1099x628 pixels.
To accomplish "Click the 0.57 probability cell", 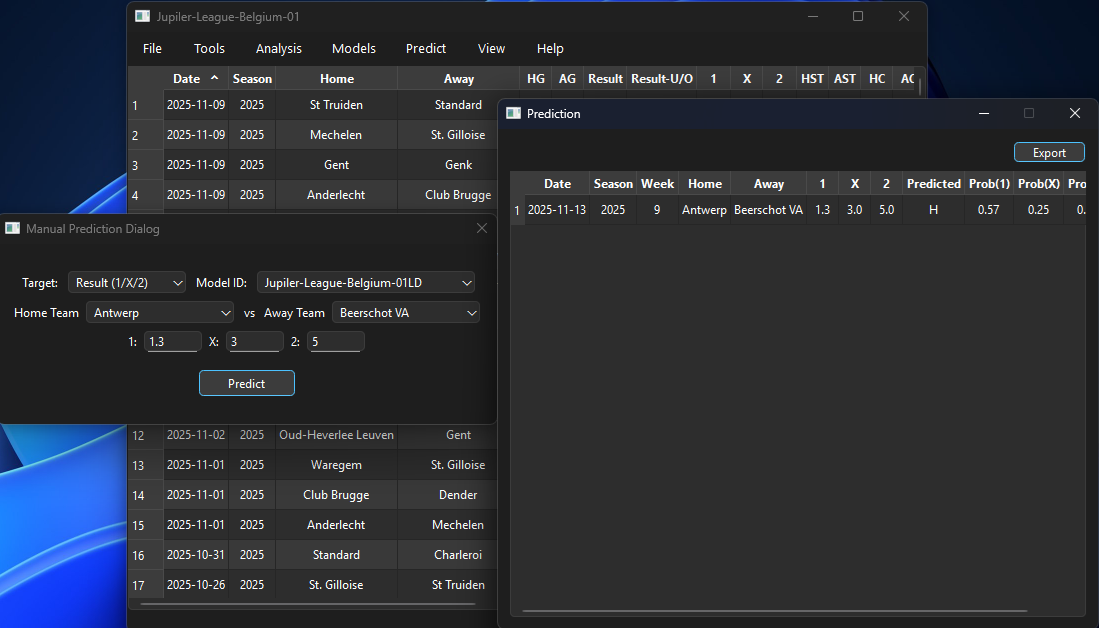I will [989, 210].
